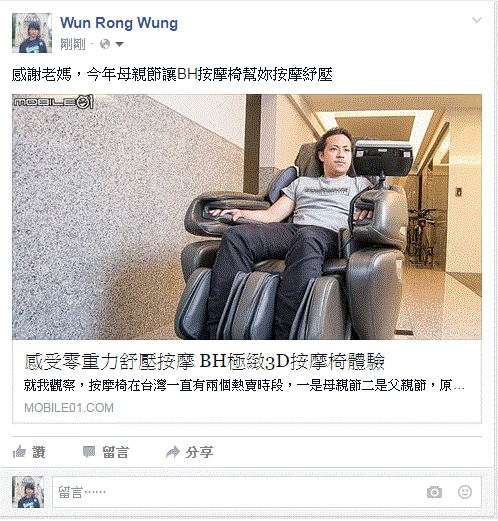498x521 pixels.
Task: Click the 分享 share button text
Action: pos(199,452)
